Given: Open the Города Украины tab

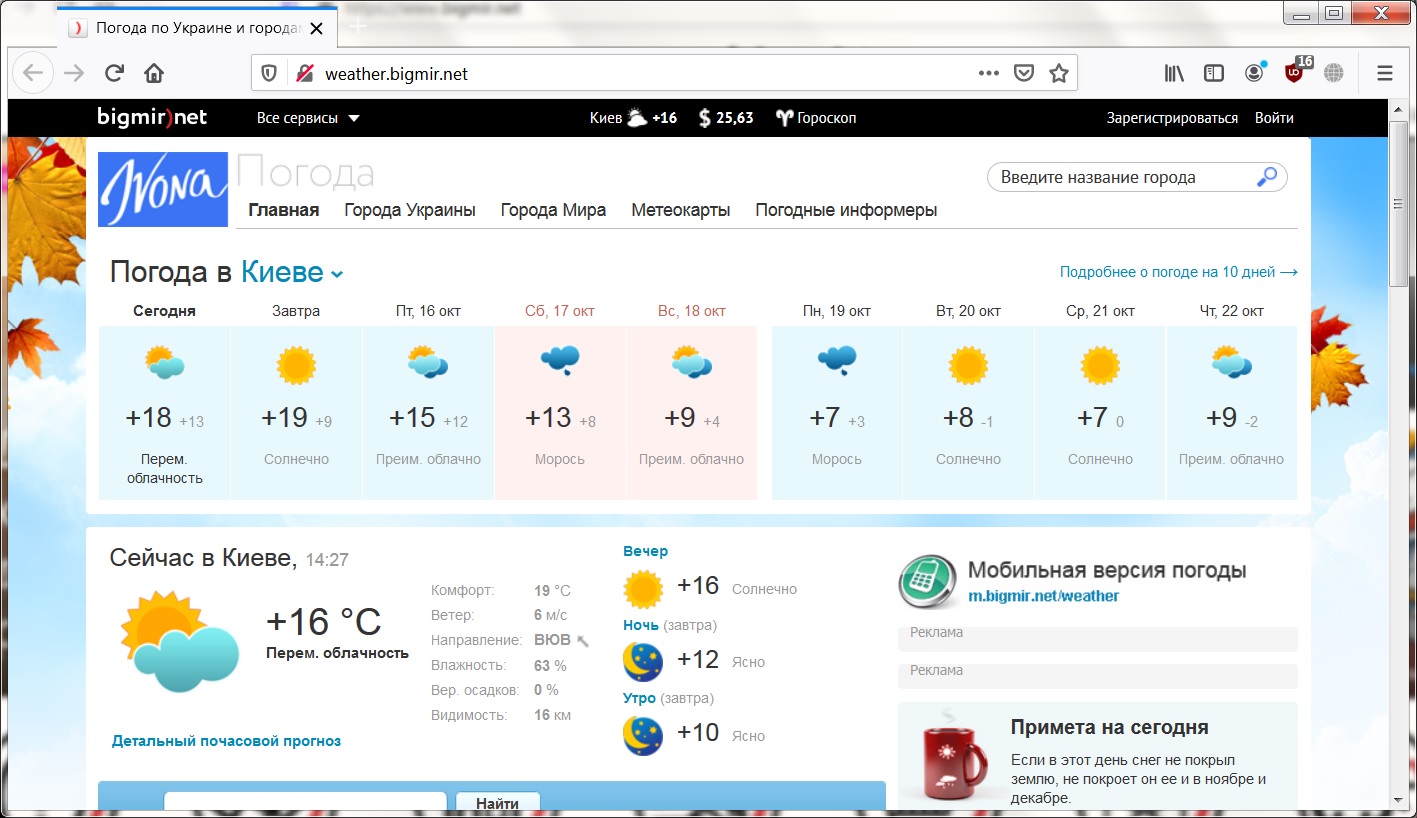Looking at the screenshot, I should coord(409,210).
